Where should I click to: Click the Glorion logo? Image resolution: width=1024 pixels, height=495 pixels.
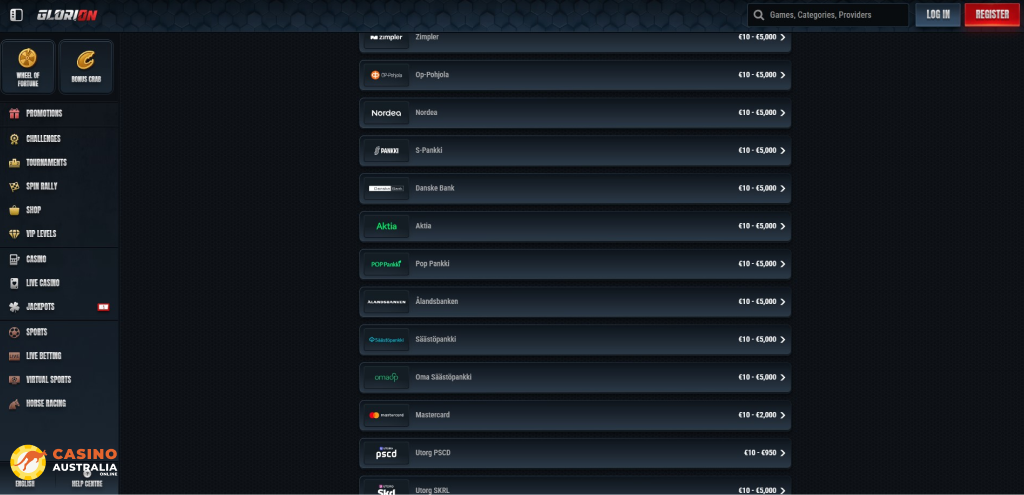click(67, 14)
